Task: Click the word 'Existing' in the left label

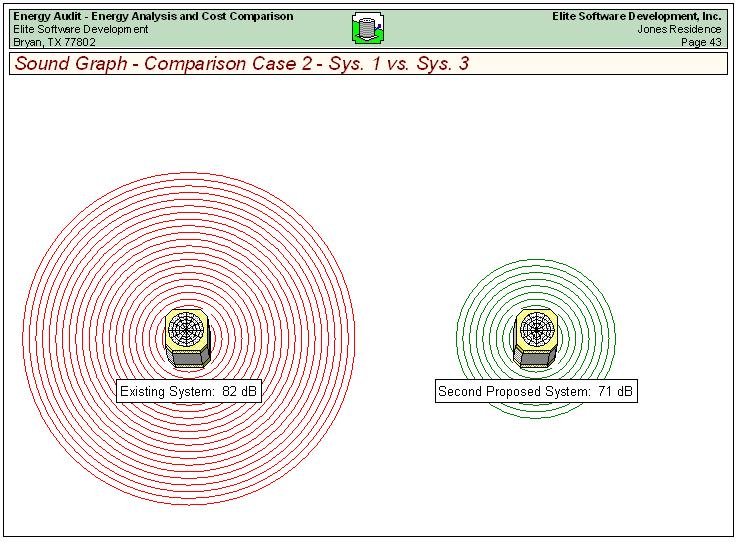Action: (142, 392)
